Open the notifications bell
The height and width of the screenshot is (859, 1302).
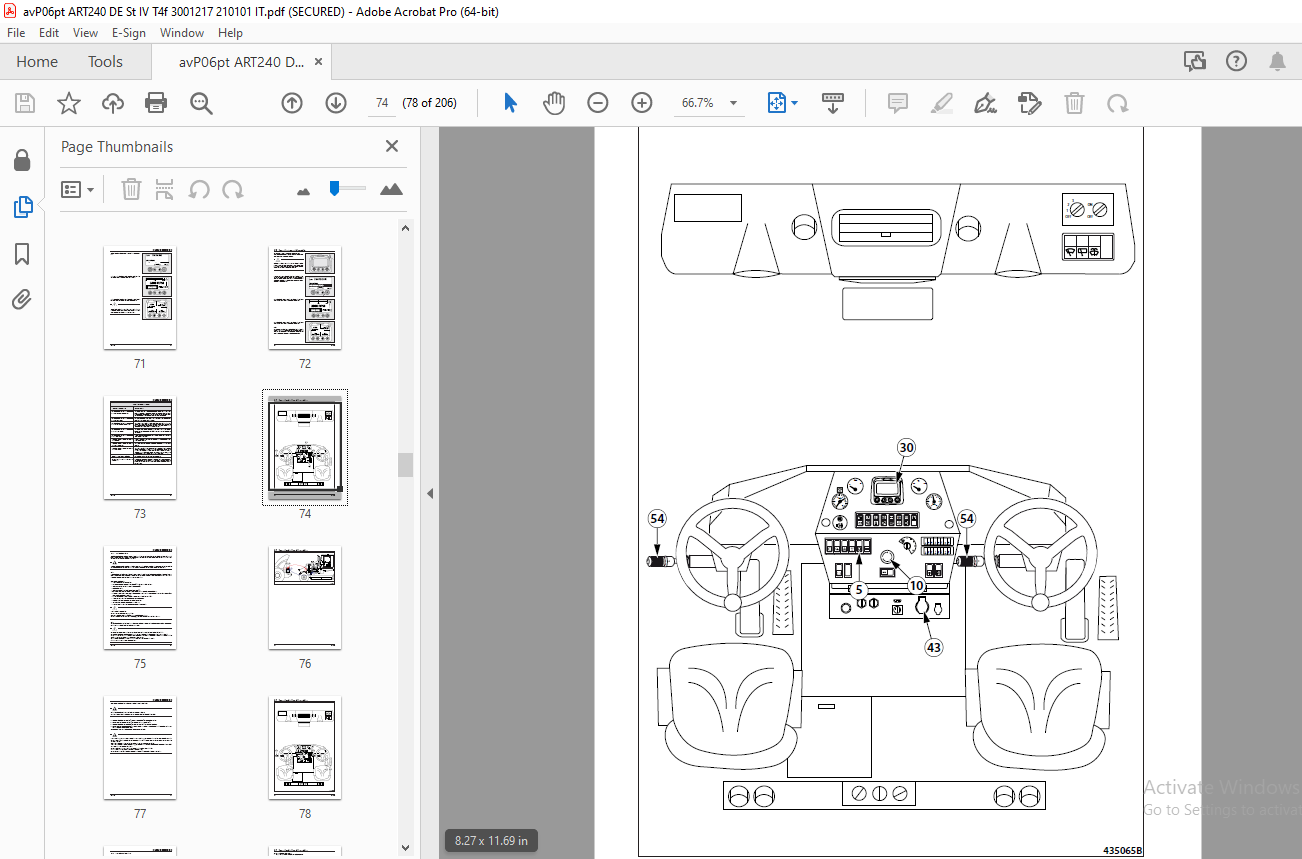(1277, 62)
